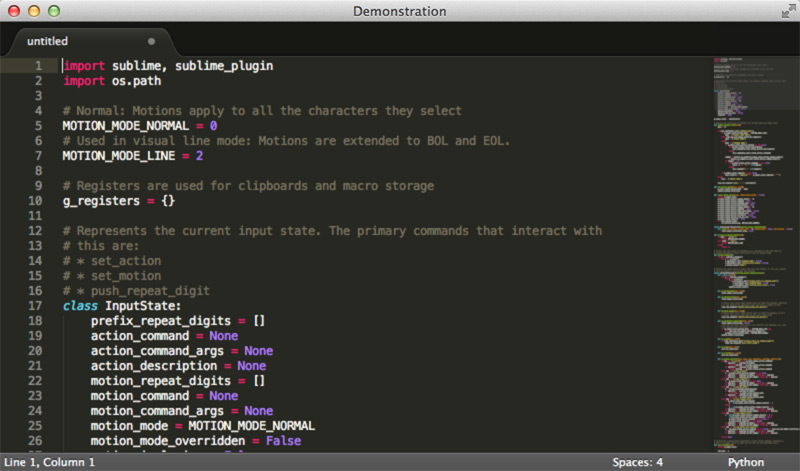Click the comment '# Registers are used for clipboards'
This screenshot has width=800, height=471.
[248, 186]
